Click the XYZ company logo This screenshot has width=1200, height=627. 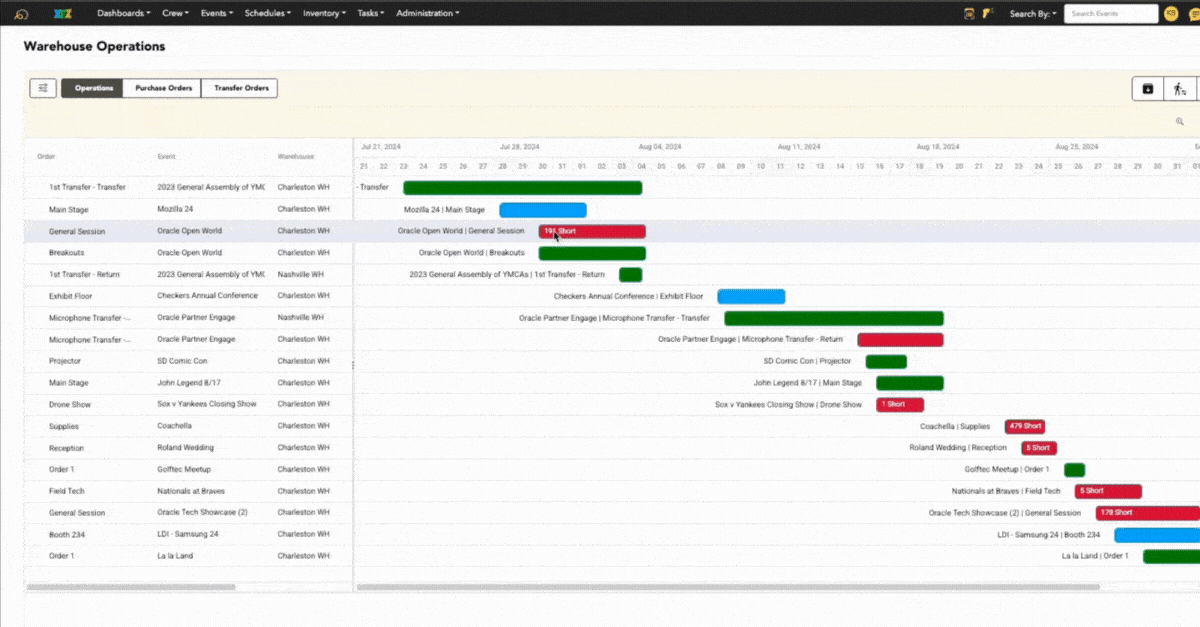point(64,14)
